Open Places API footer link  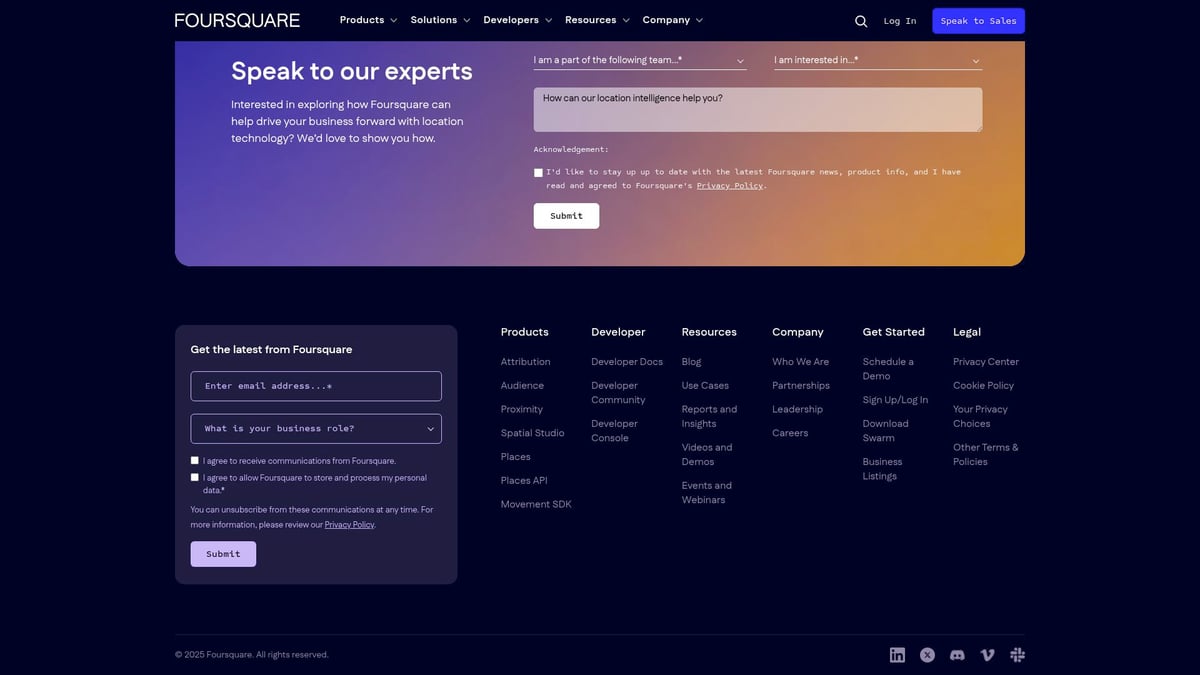point(524,481)
